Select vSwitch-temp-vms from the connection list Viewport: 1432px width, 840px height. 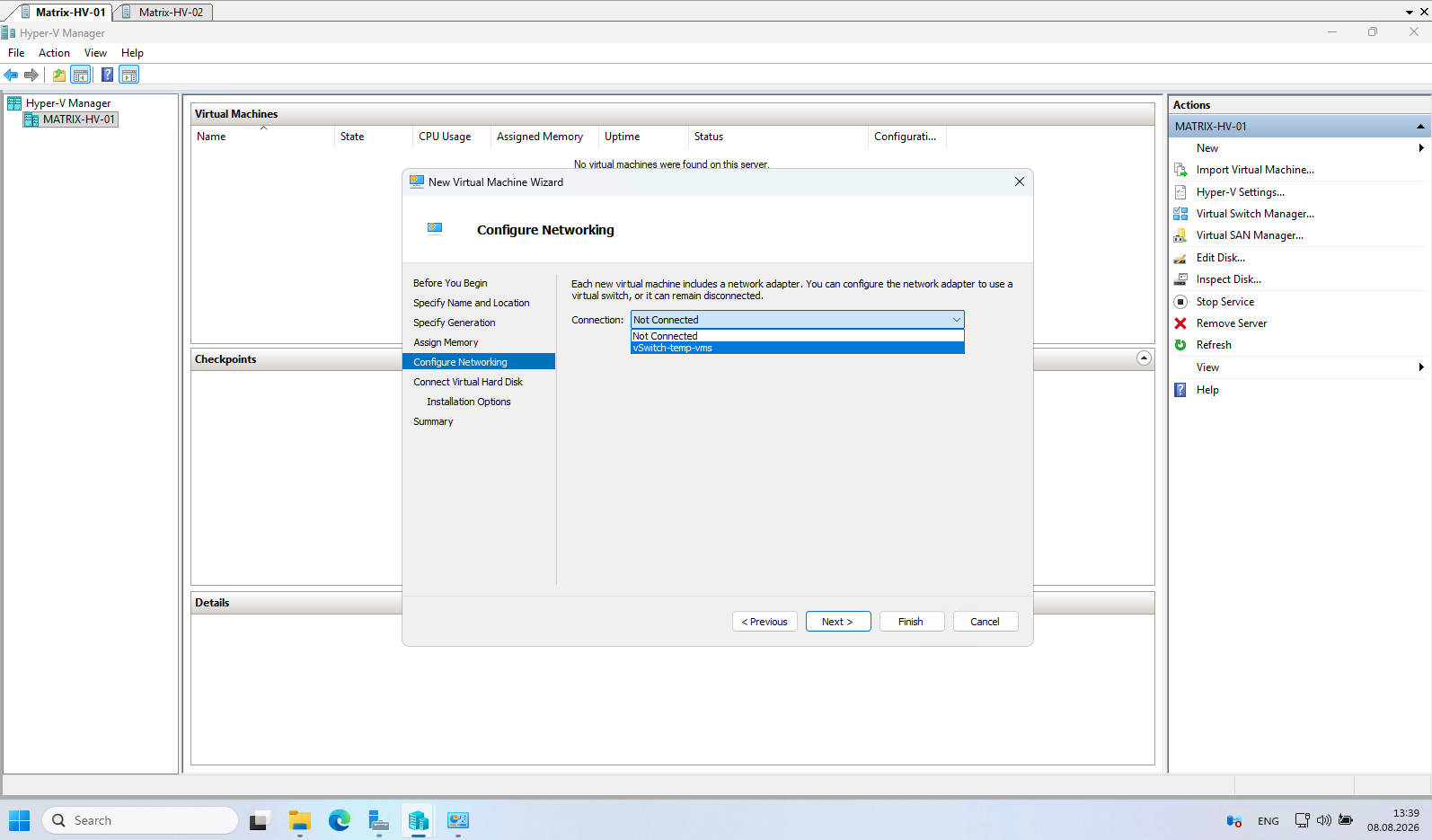point(797,348)
